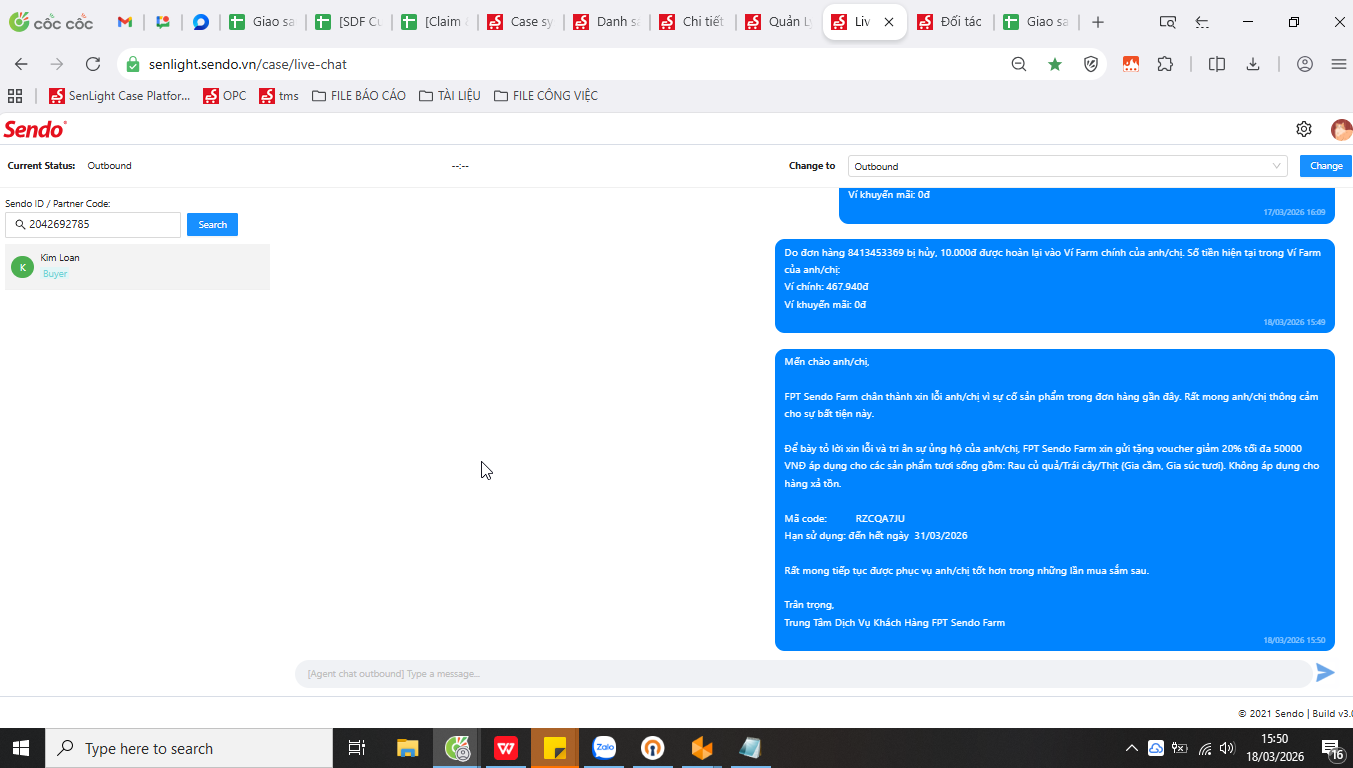Viewport: 1353px width, 768px height.
Task: Click the Task View icon on the taskbar
Action: [357, 748]
